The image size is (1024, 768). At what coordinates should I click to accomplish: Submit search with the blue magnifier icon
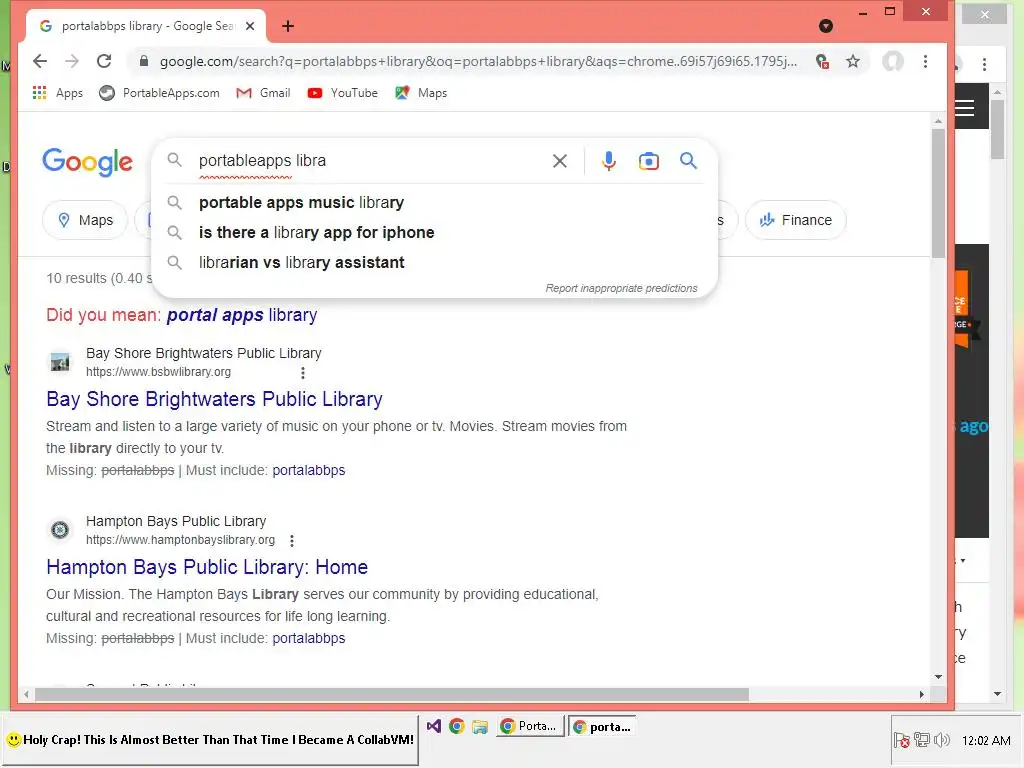688,161
